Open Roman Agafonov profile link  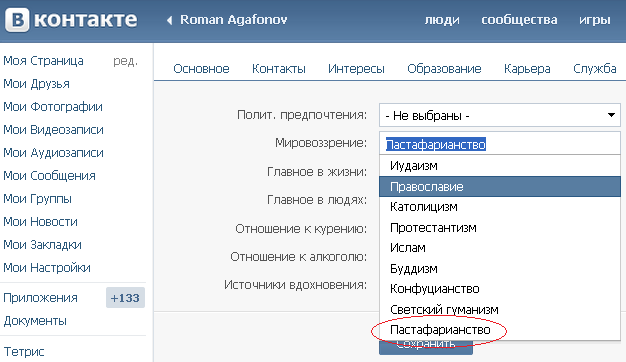coord(234,20)
